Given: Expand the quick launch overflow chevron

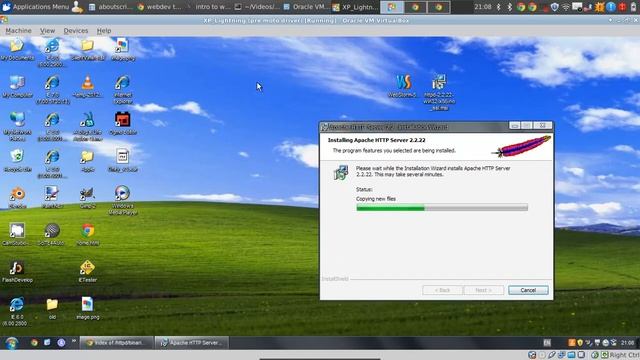Looking at the screenshot, I should tap(74, 341).
